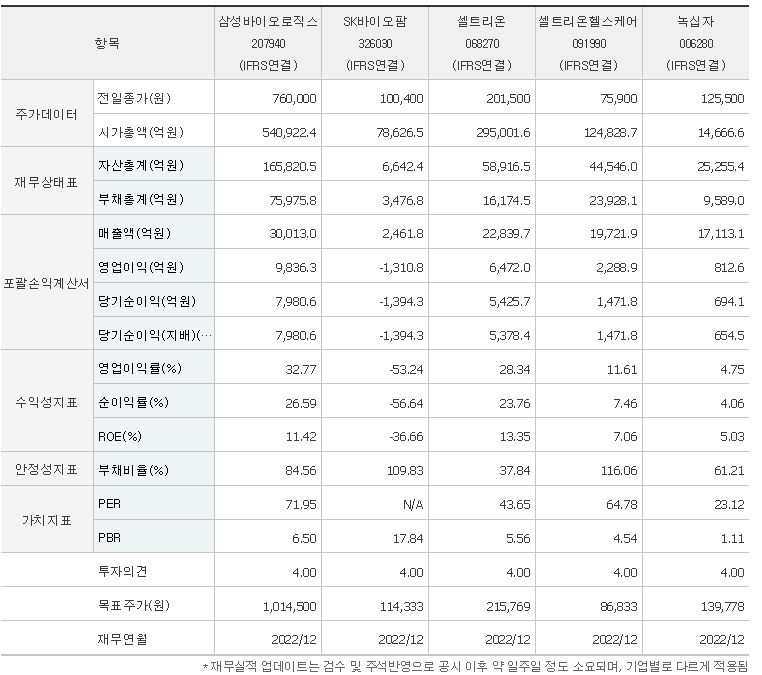Select the 7.46 net margin value
The image size is (762, 675).
point(625,404)
